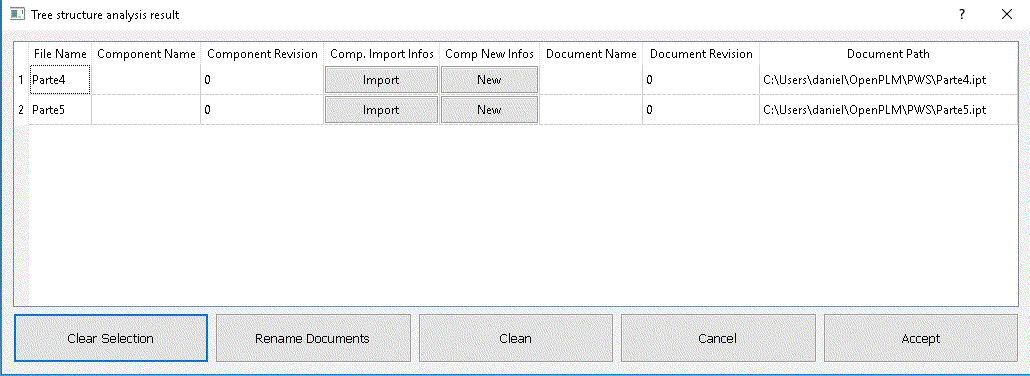Select the Component Name column header
The height and width of the screenshot is (376, 1030).
[x=146, y=54]
